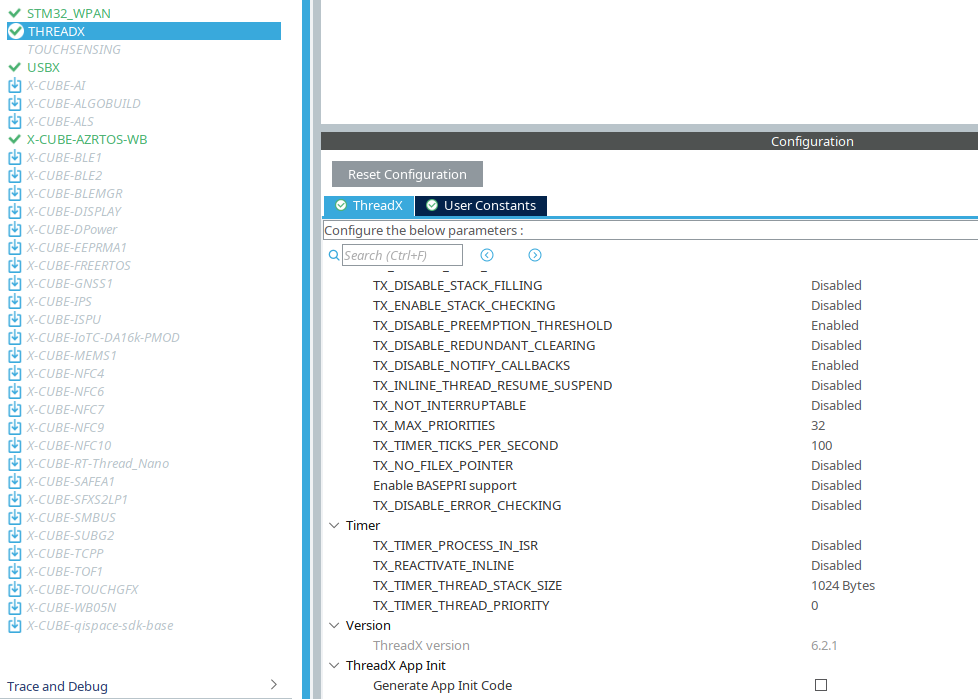Image resolution: width=978 pixels, height=699 pixels.
Task: Click the download icon beside X-CUBE-MEMS1
Action: click(x=15, y=356)
